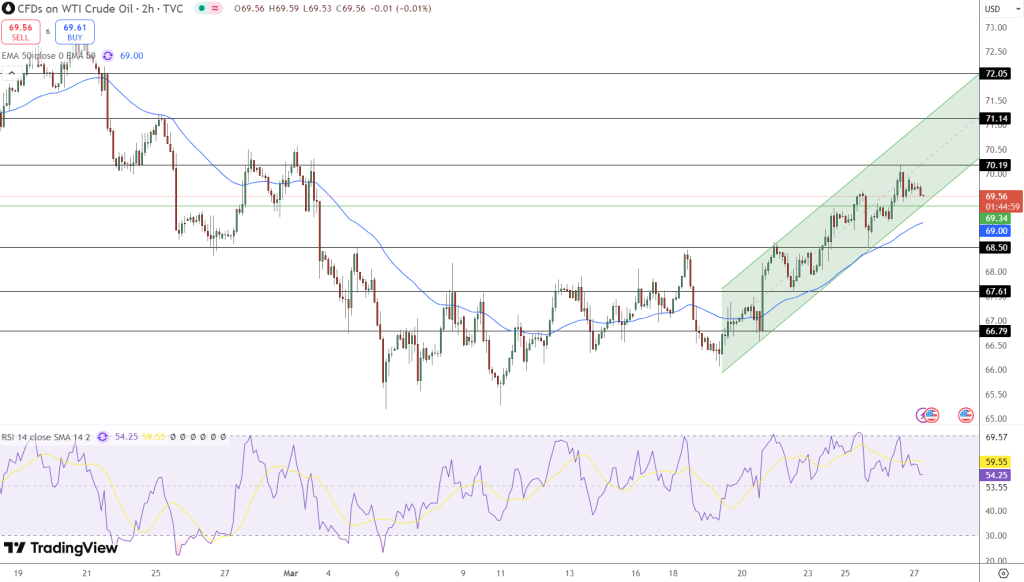The width and height of the screenshot is (1024, 582).
Task: Collapse the indicator legend with the chevron
Action: 11,73
